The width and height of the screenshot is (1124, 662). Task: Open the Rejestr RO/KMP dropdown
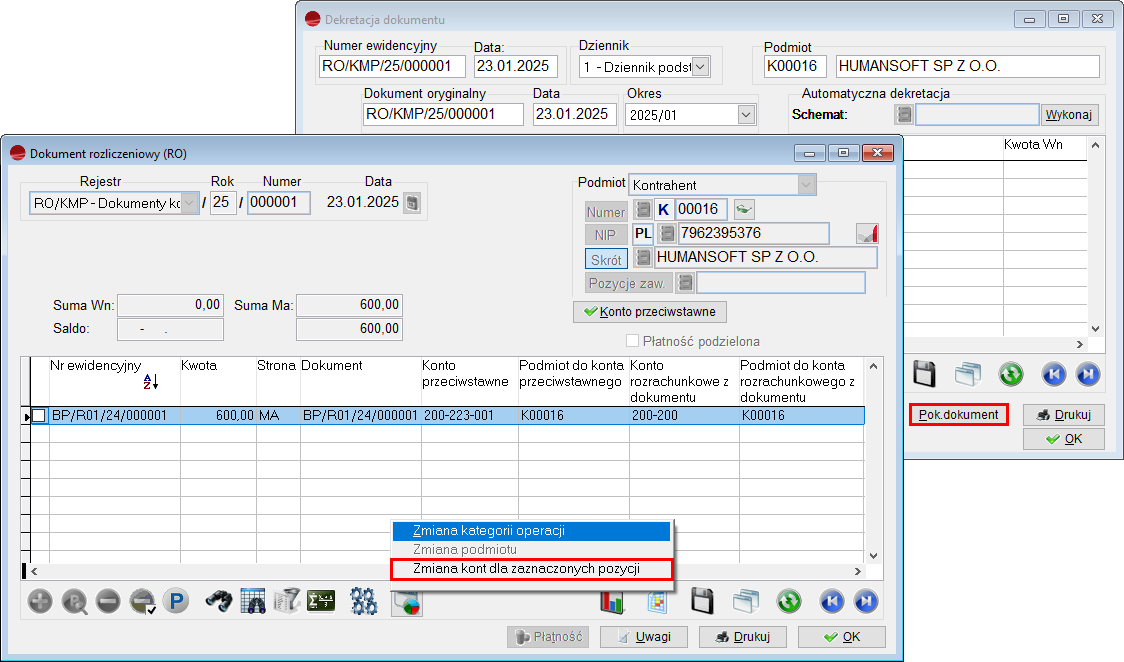coord(189,203)
